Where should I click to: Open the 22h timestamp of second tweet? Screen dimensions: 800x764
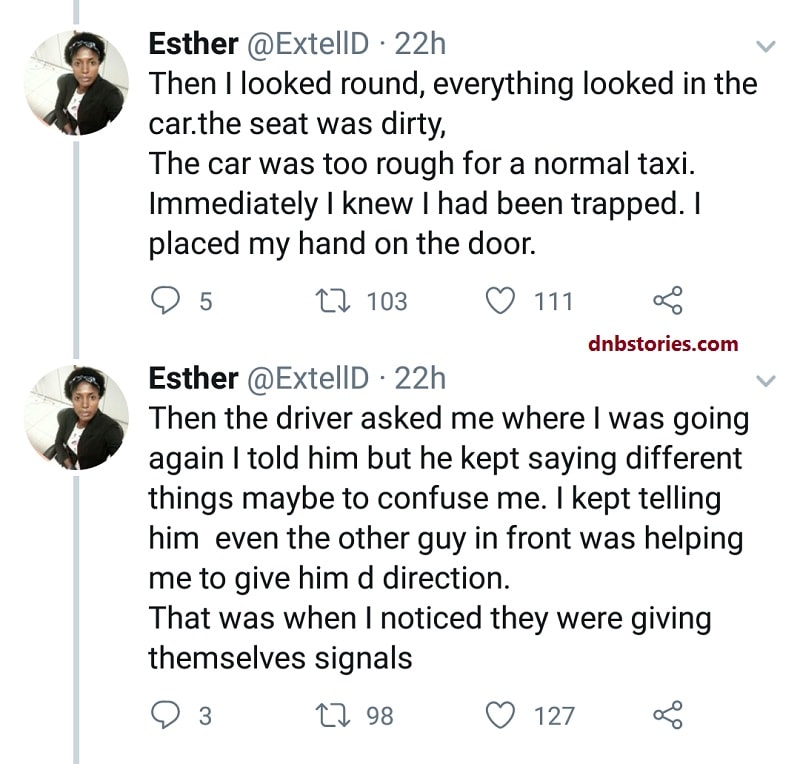(421, 379)
